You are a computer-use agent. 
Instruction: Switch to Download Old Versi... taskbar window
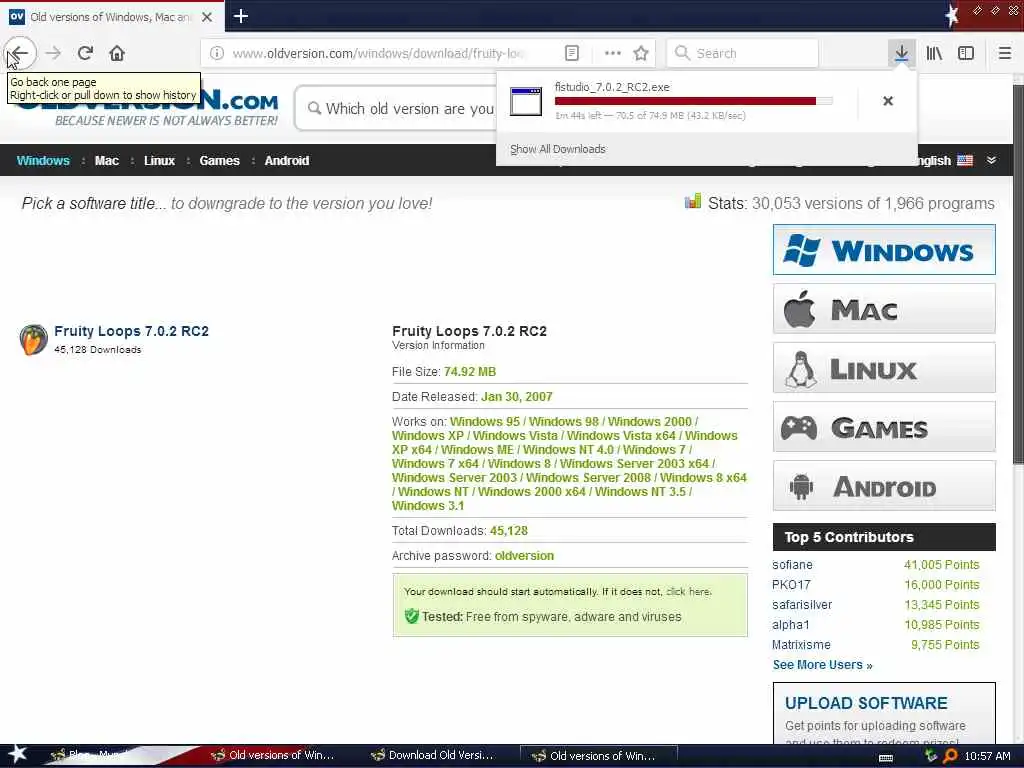click(432, 755)
